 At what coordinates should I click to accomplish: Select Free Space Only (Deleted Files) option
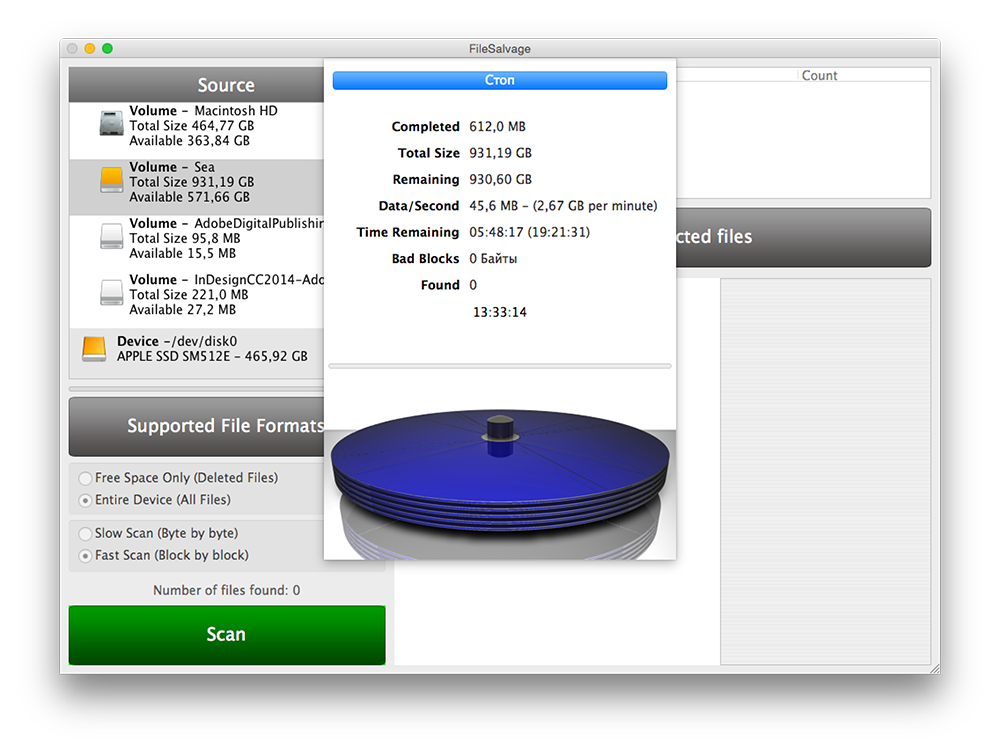86,478
